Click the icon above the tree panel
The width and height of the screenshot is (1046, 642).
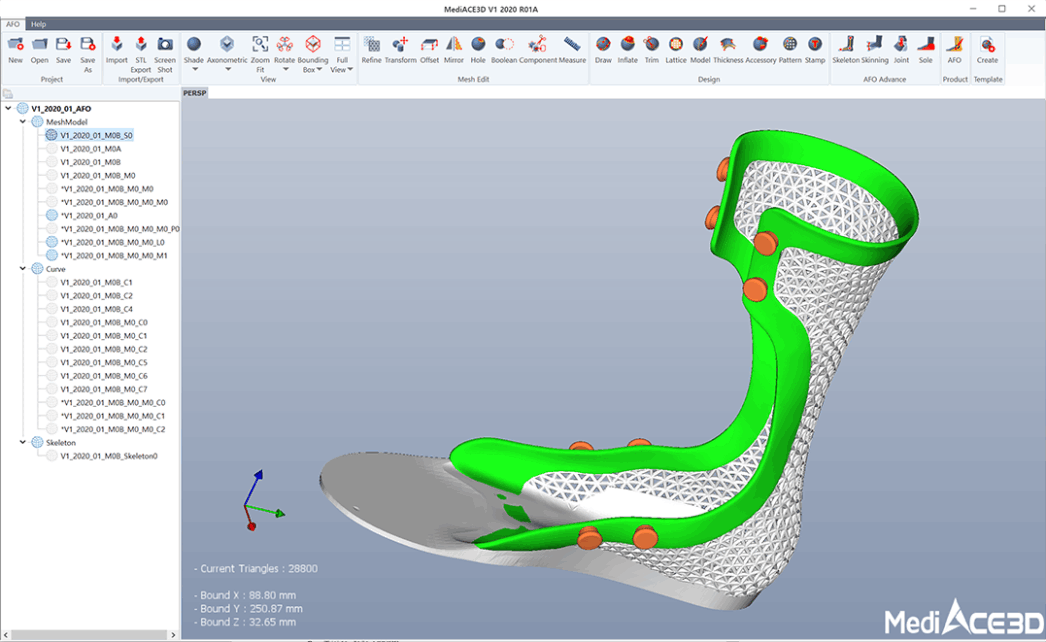click(7, 93)
